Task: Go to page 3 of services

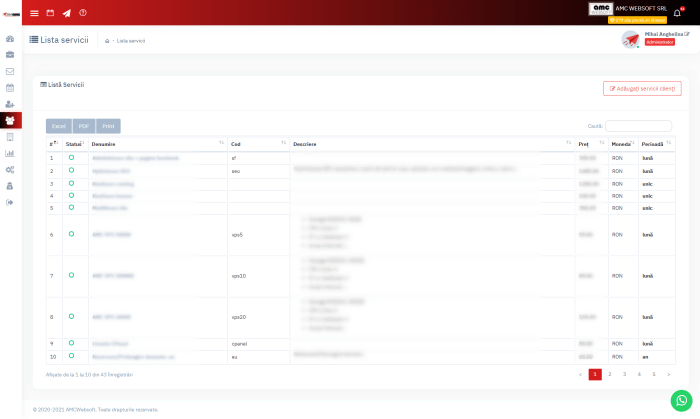Action: 624,374
